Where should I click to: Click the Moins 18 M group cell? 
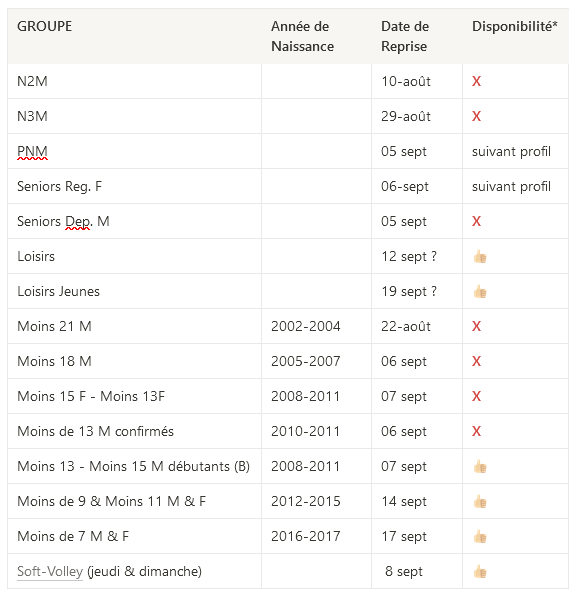click(54, 361)
